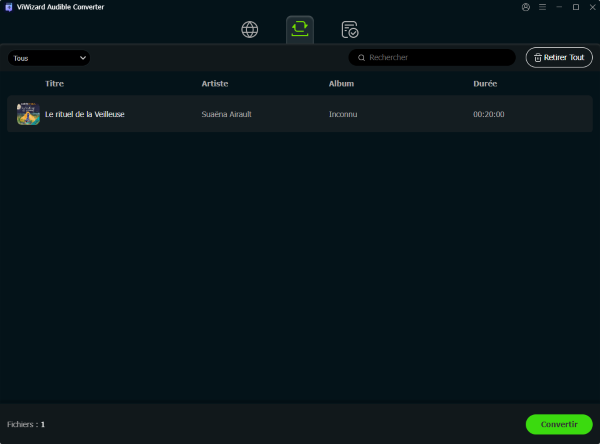Click the Artiste column header
The image size is (600, 444).
click(215, 83)
